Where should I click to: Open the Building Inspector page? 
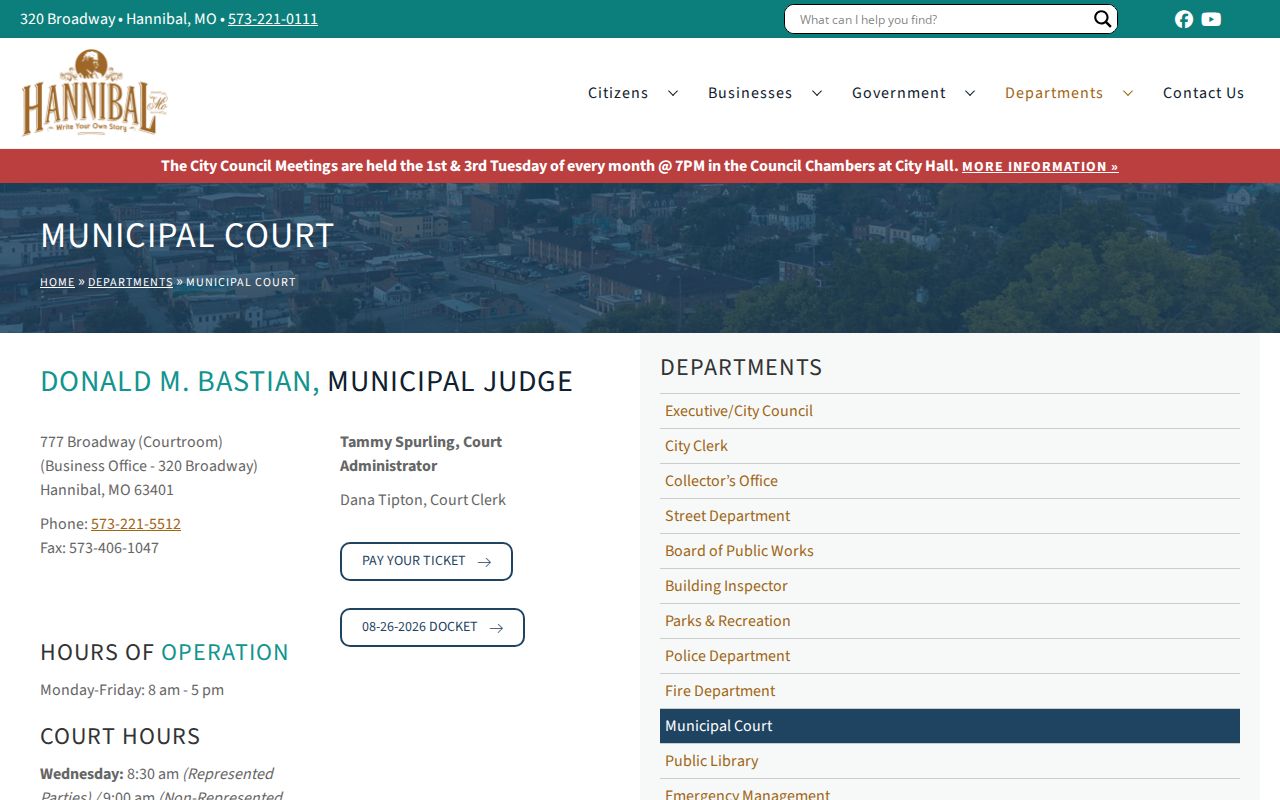(x=726, y=586)
